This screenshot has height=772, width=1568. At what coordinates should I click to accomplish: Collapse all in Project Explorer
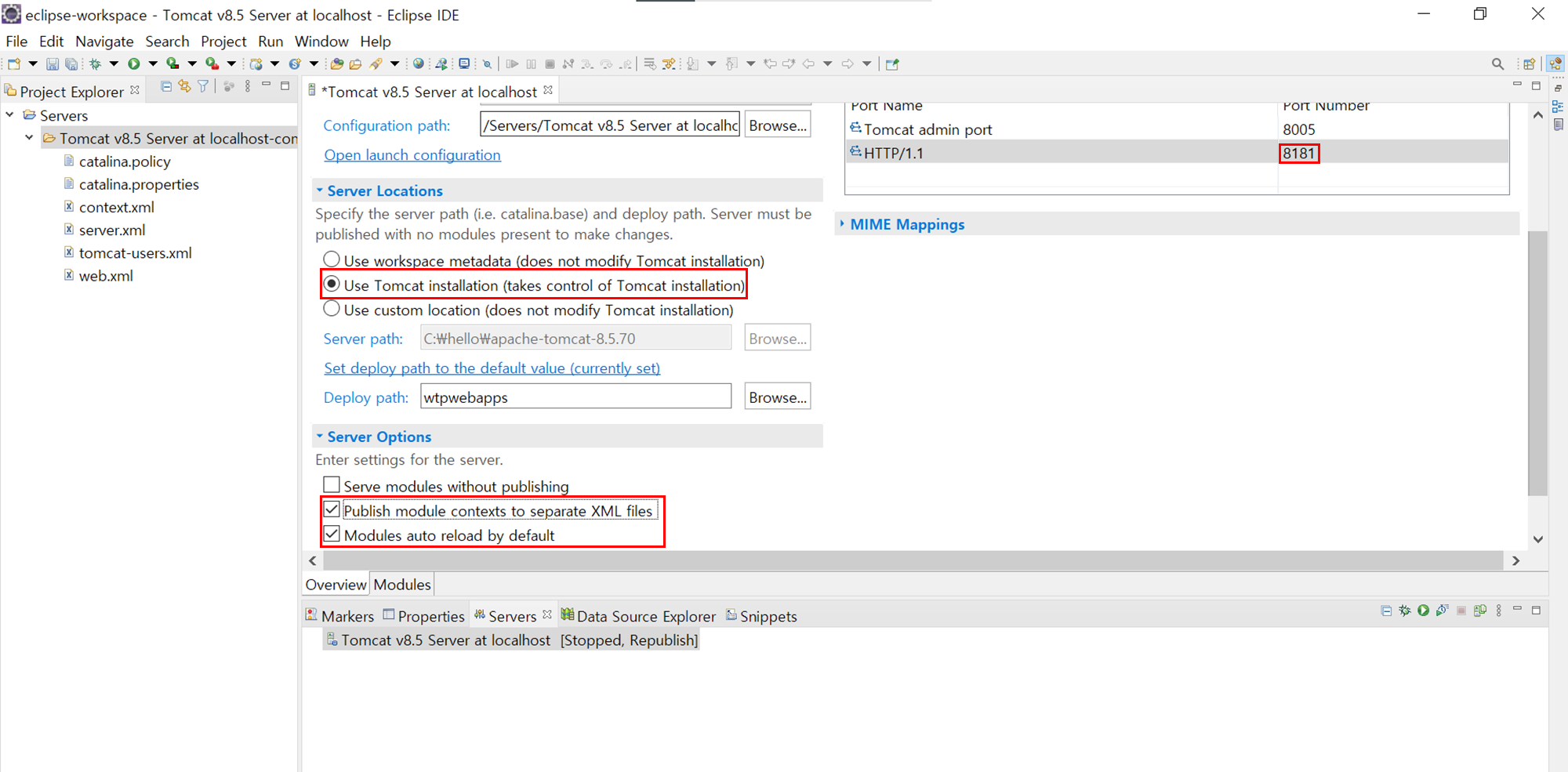166,87
